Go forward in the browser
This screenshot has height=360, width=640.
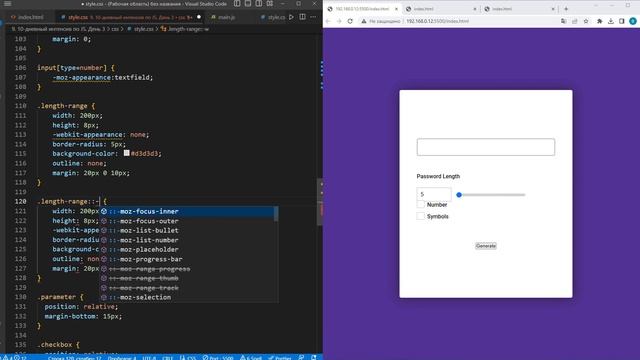point(339,21)
